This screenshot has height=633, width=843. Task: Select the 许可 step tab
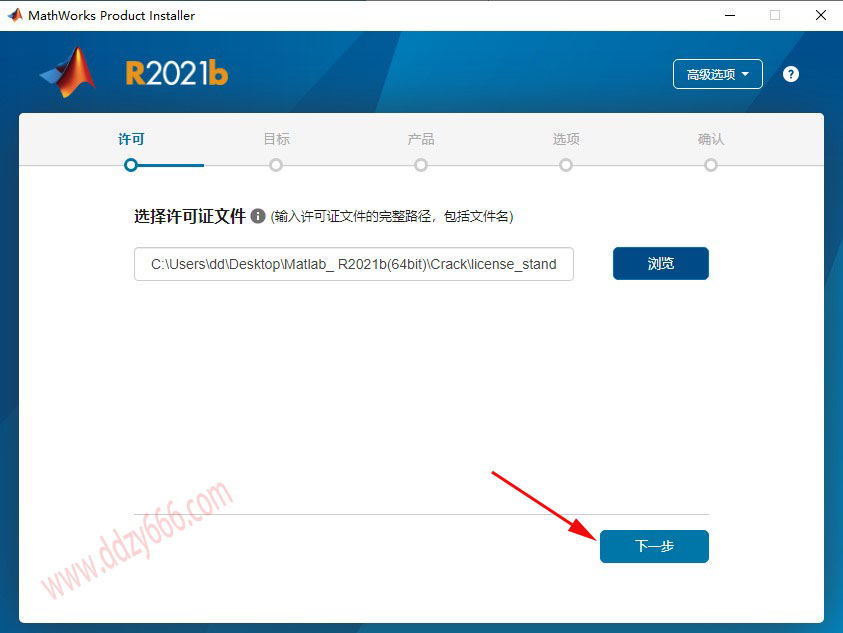[x=131, y=139]
